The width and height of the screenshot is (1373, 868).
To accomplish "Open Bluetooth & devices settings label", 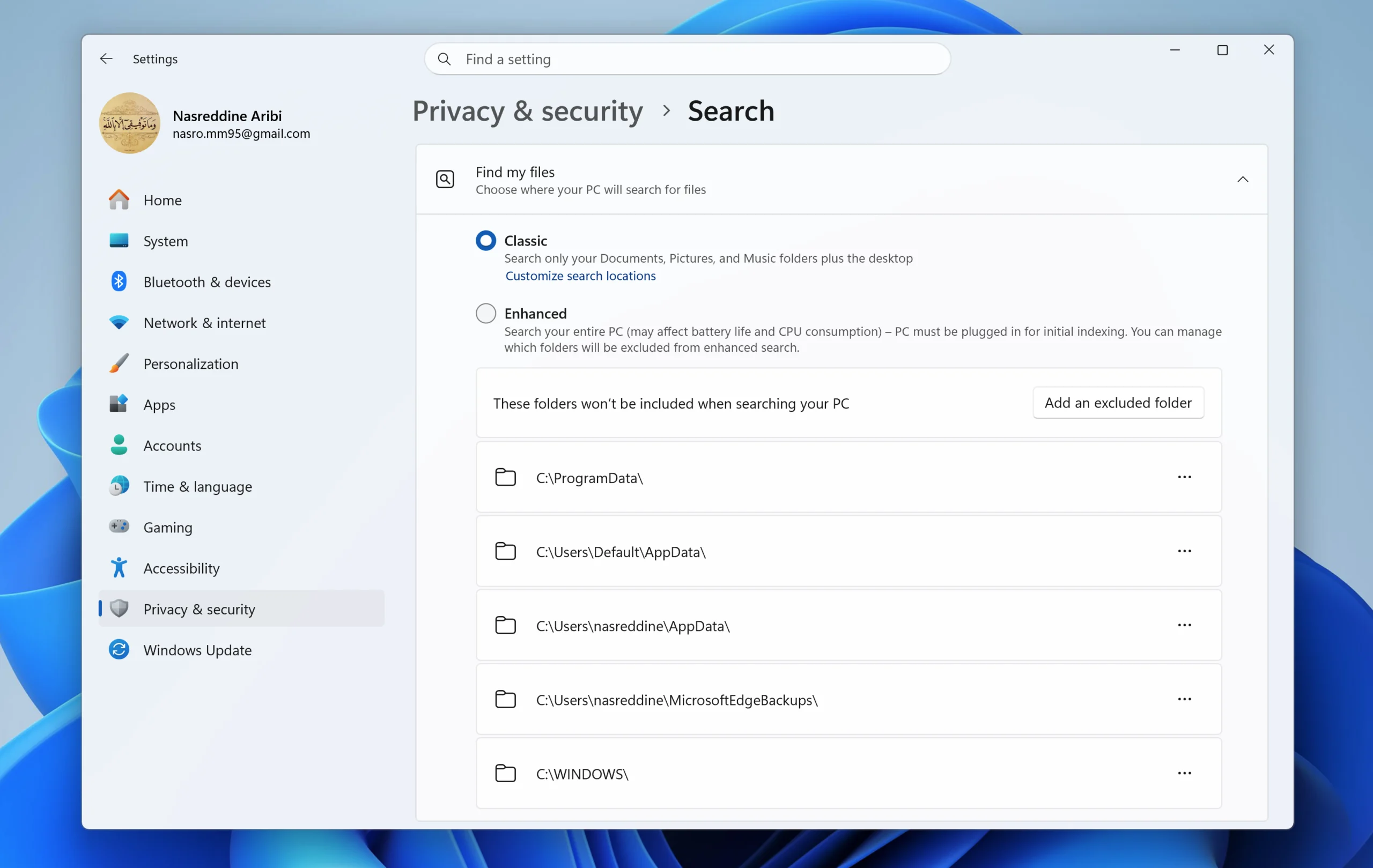I will (x=207, y=282).
